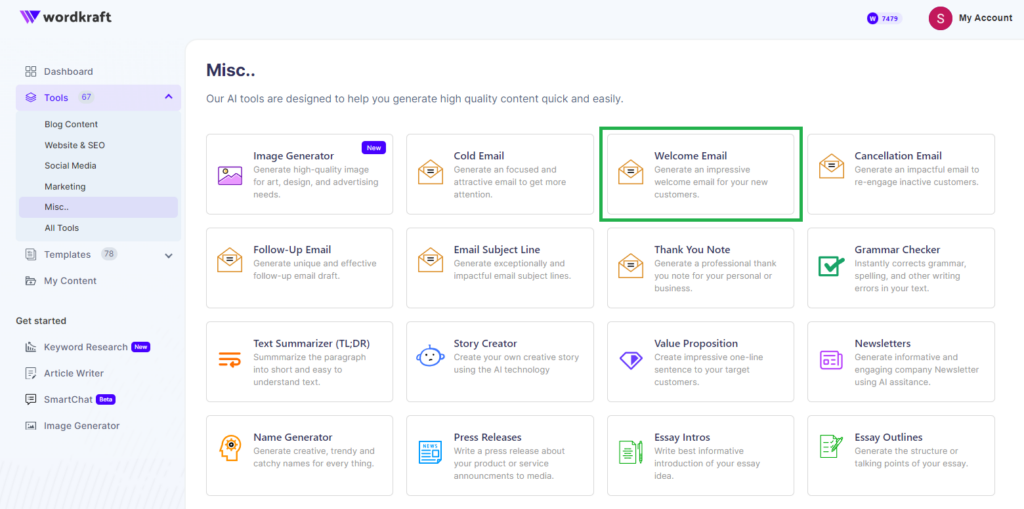Select Blog Content in sidebar
The image size is (1024, 509).
71,124
